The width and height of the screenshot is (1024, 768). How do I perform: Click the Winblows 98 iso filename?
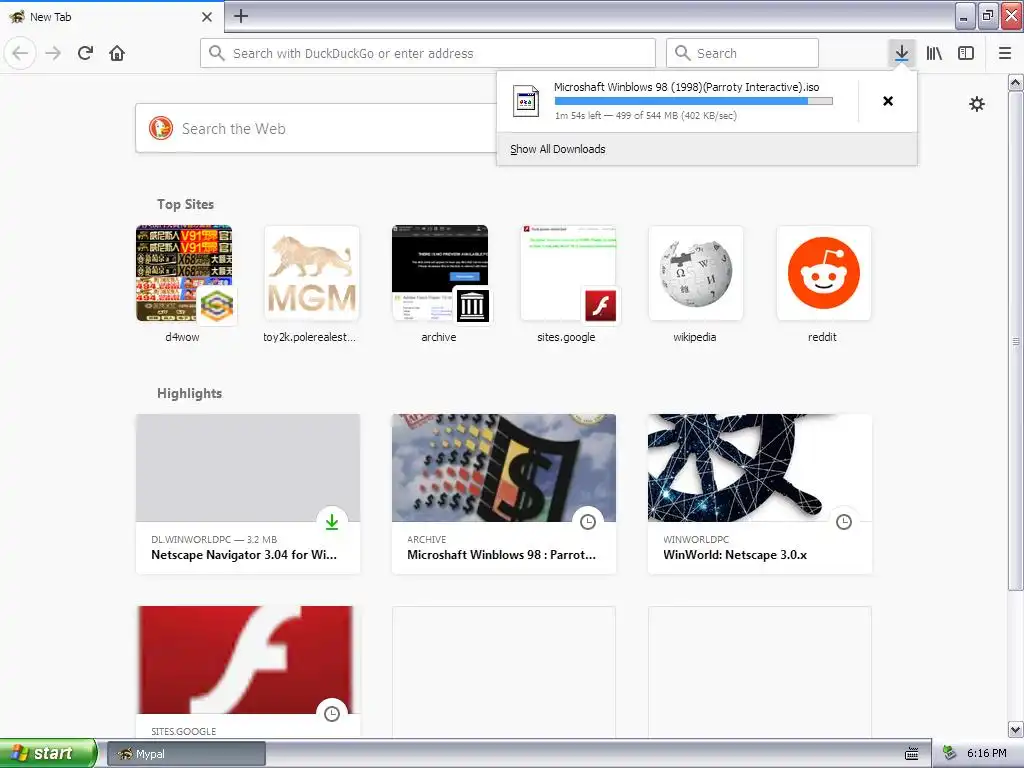pyautogui.click(x=686, y=87)
